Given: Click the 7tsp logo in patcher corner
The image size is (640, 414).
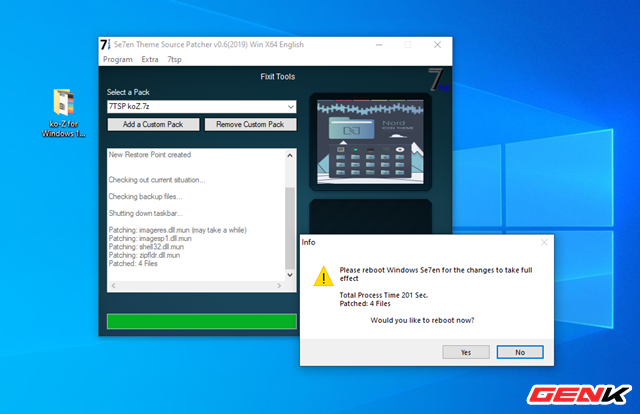Looking at the screenshot, I should [x=439, y=80].
